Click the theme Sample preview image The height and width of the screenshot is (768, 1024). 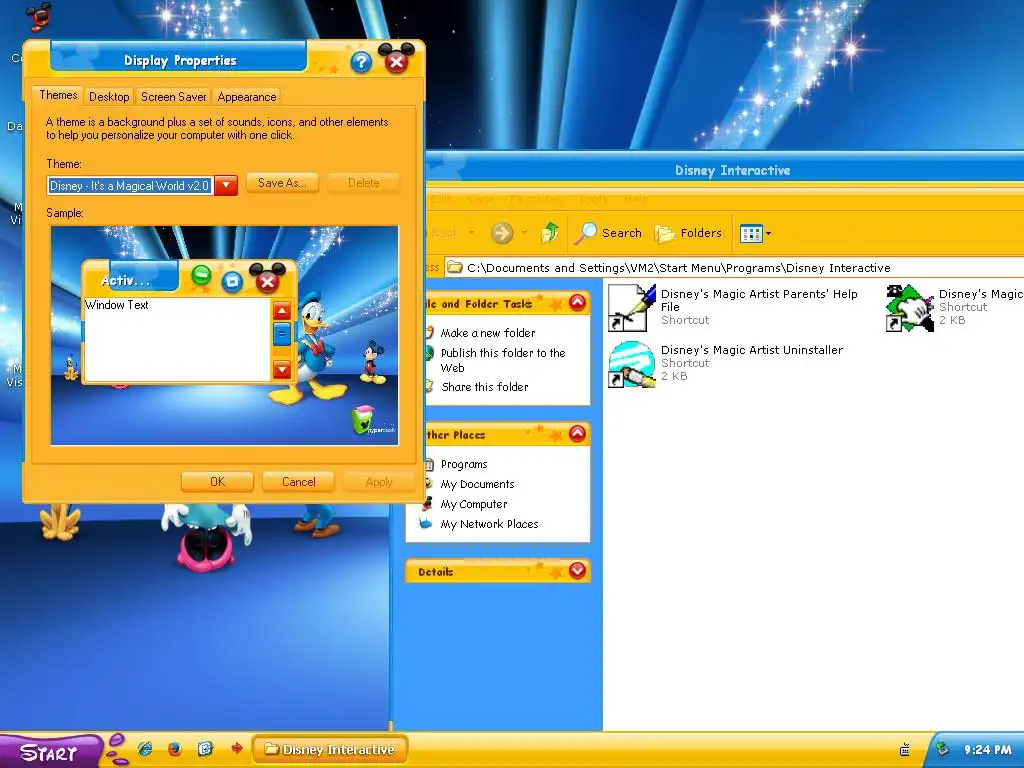[x=225, y=336]
